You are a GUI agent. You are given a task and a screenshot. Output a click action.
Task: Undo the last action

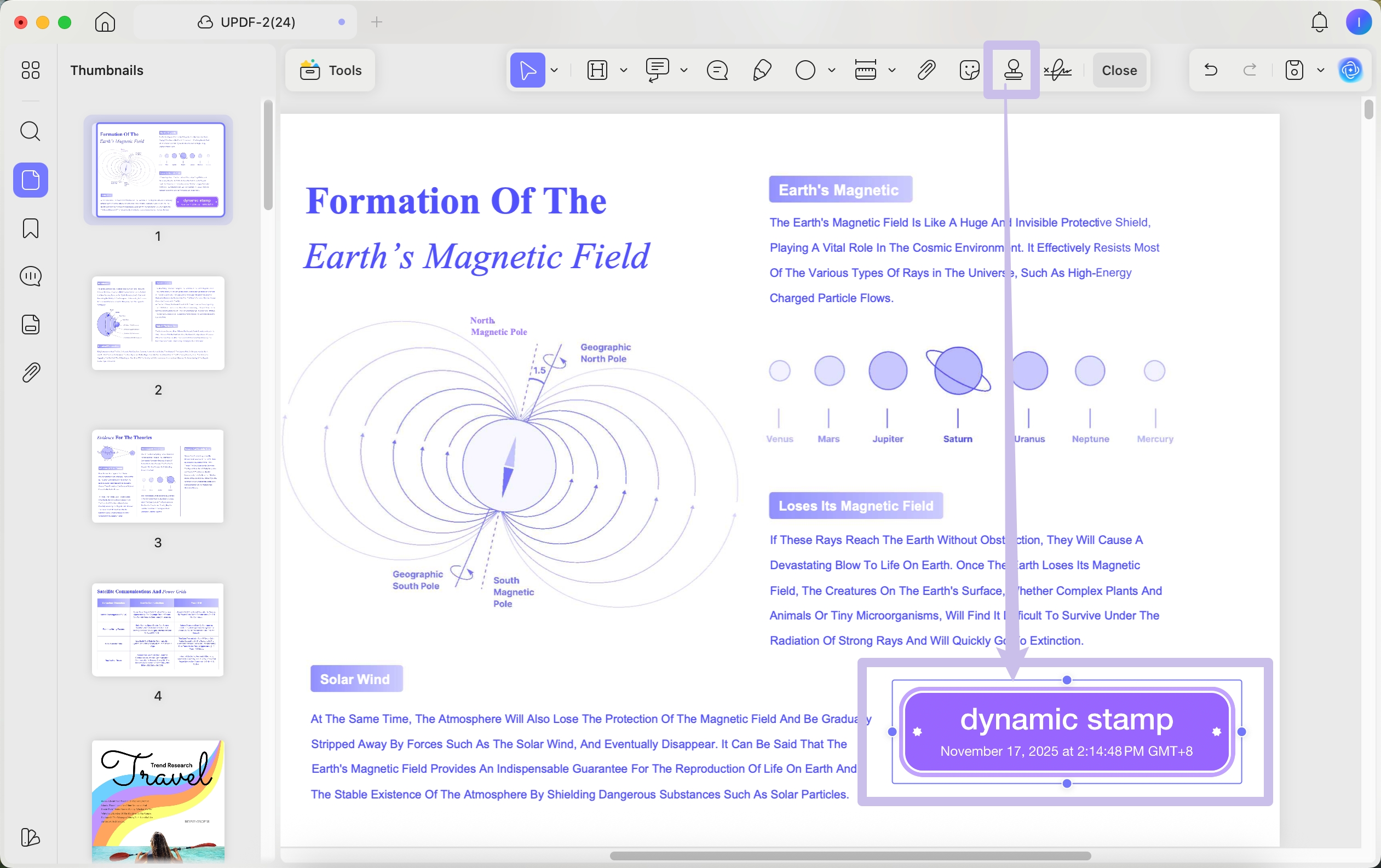click(1210, 70)
